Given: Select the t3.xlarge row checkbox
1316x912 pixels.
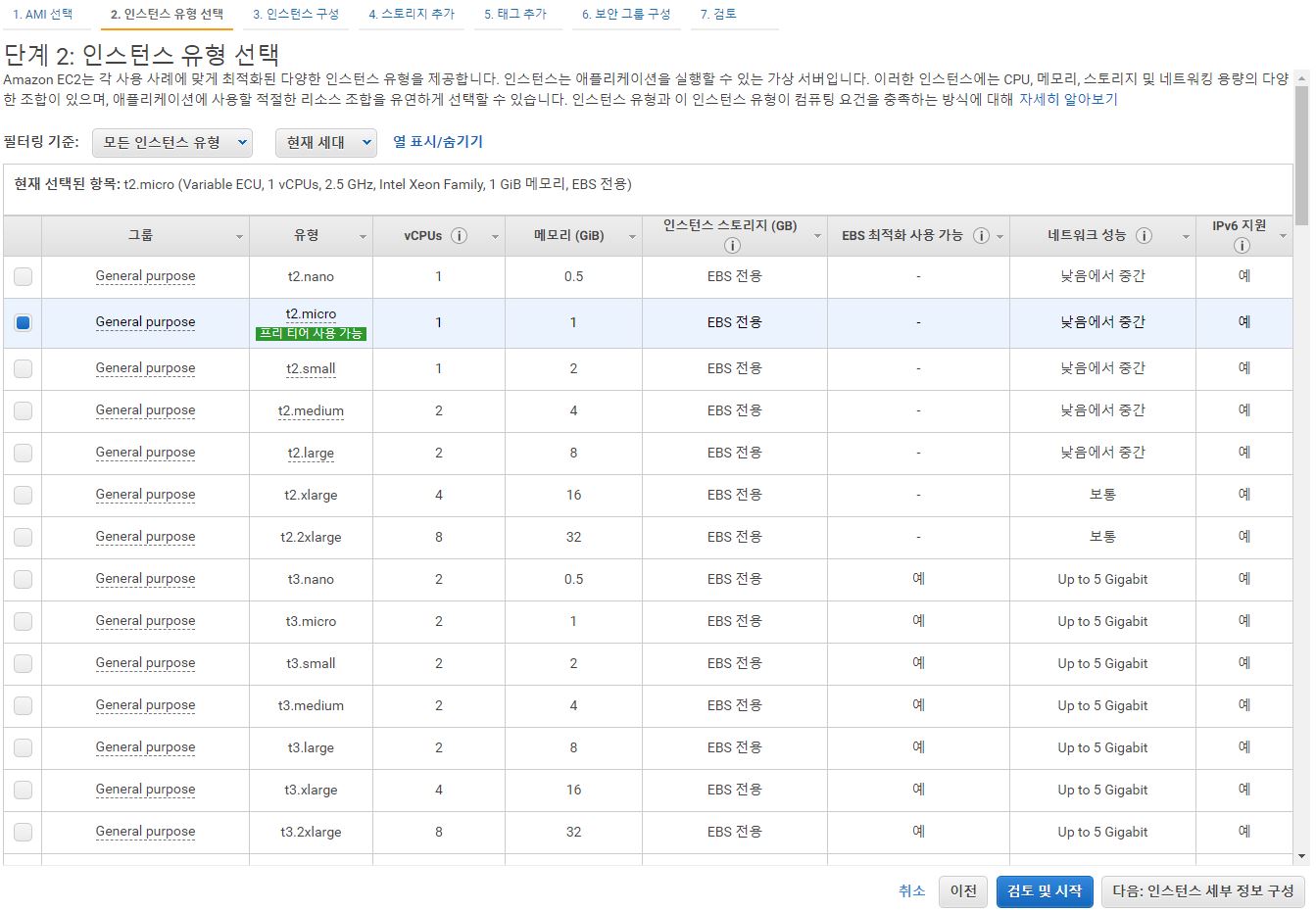Looking at the screenshot, I should [x=23, y=790].
